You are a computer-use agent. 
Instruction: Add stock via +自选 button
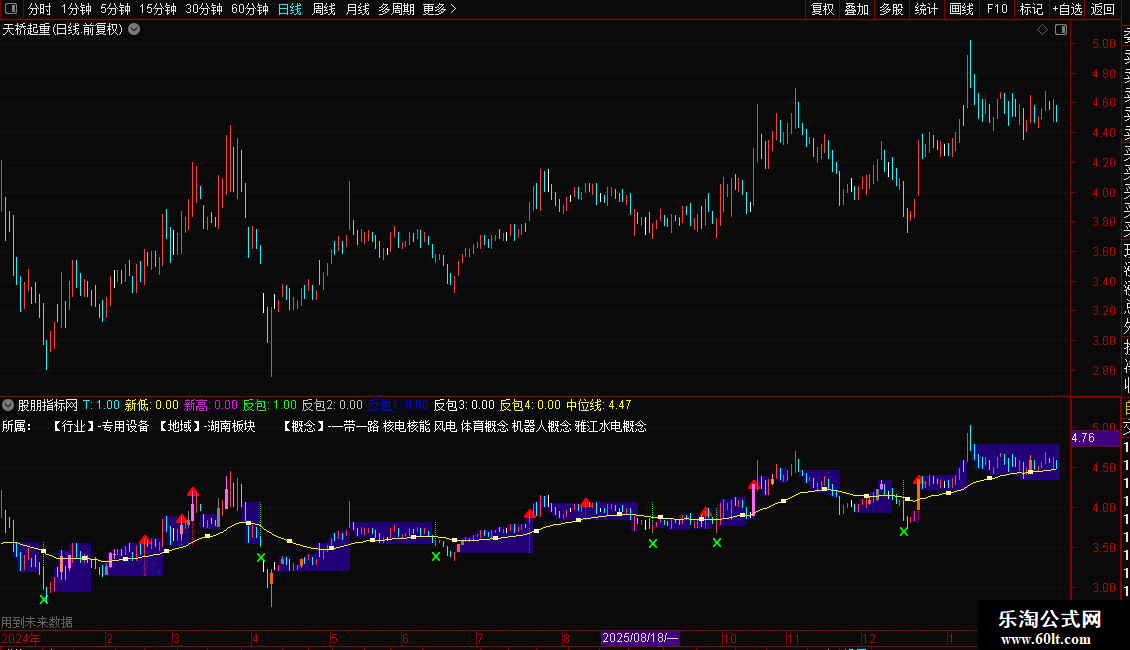tap(1067, 9)
